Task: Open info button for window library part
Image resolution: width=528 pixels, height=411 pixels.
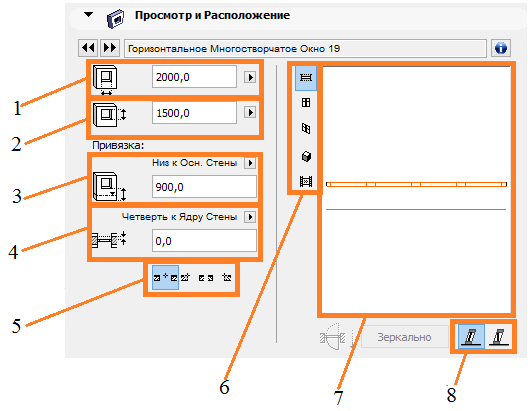Action: pyautogui.click(x=501, y=48)
